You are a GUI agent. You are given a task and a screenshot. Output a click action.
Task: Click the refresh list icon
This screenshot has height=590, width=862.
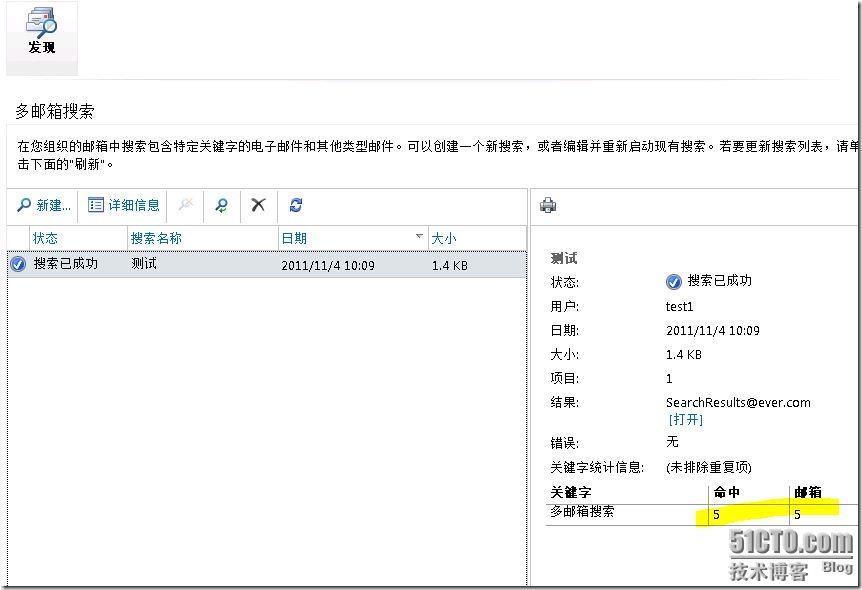point(295,205)
